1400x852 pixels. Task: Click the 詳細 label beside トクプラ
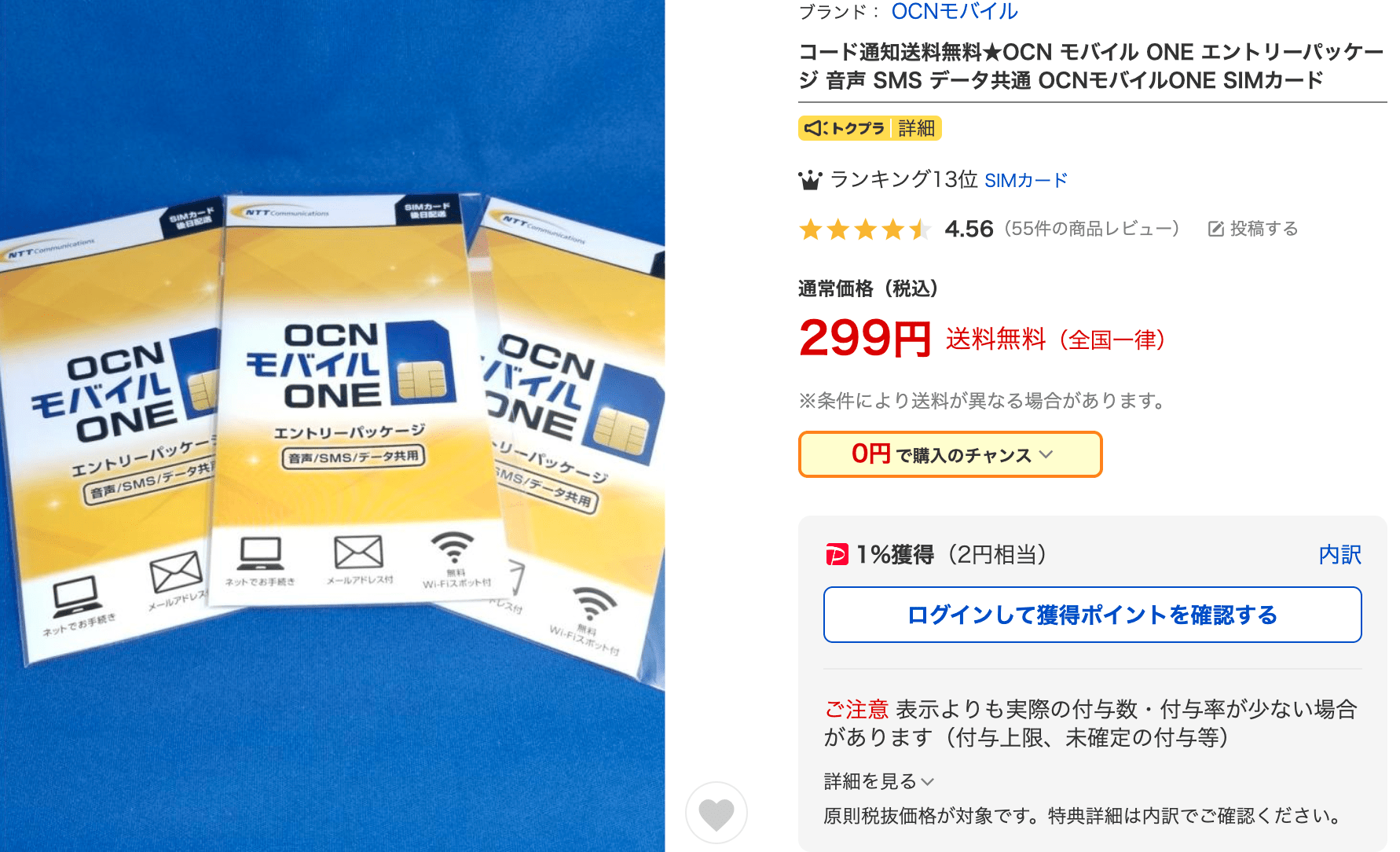(x=917, y=128)
